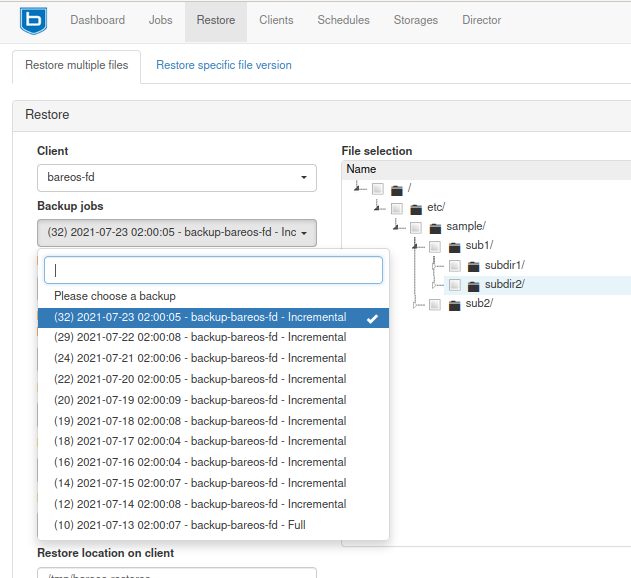Enable the sub2/ folder checkbox
Image resolution: width=631 pixels, height=578 pixels.
click(435, 304)
